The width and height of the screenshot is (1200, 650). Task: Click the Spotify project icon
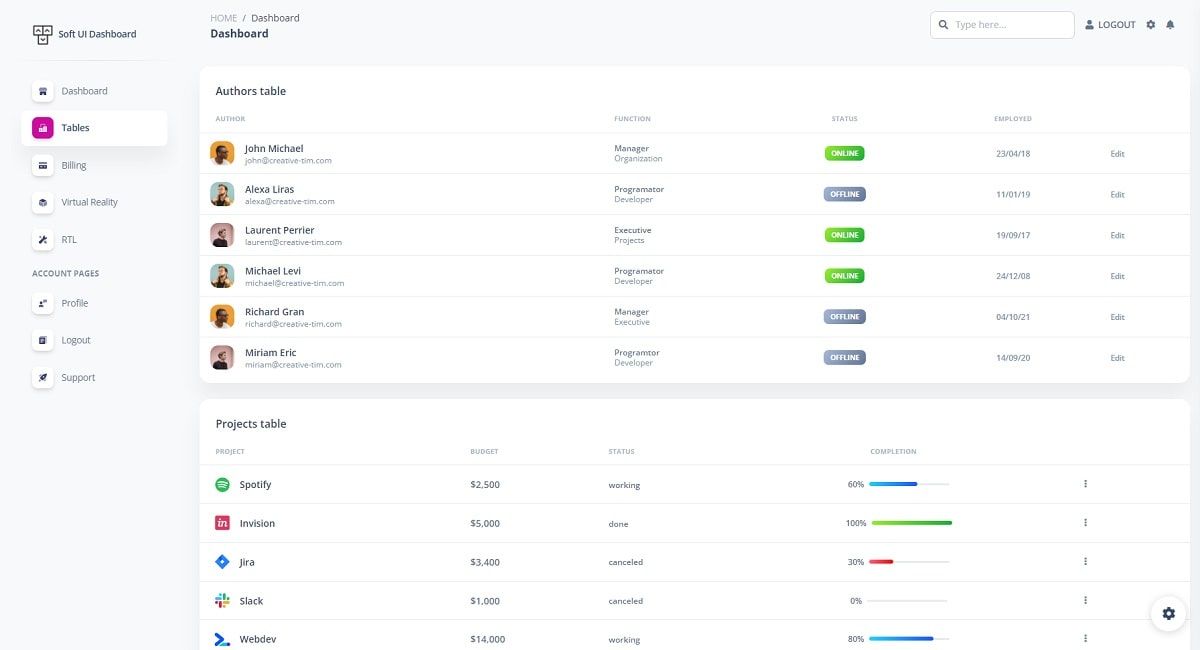[x=222, y=484]
